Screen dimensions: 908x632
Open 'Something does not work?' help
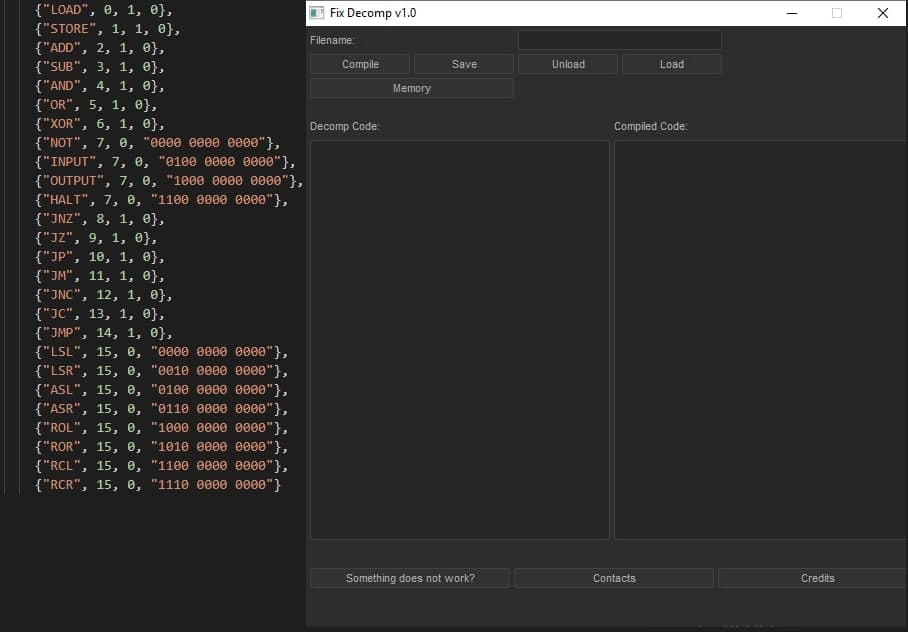(x=410, y=578)
